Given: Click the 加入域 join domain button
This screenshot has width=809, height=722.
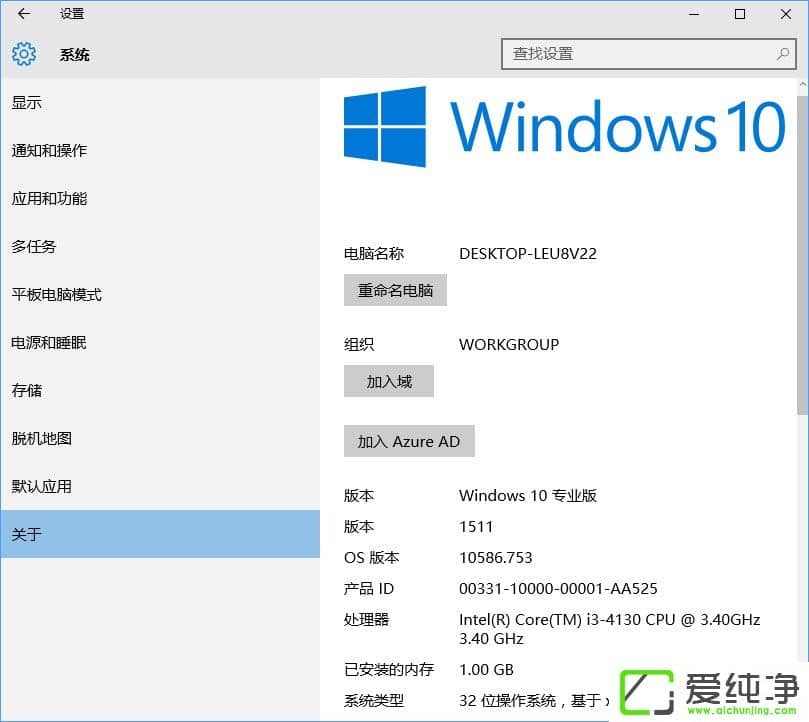Looking at the screenshot, I should [x=388, y=381].
